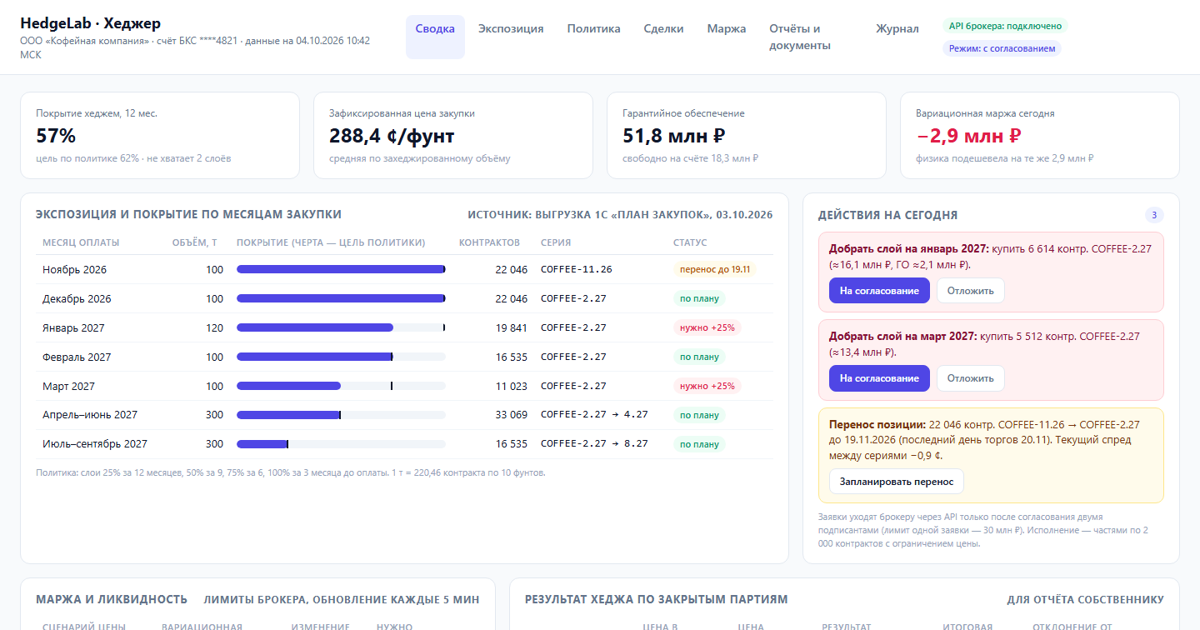Click Январь 2027 «нужно +25%» status
Viewport: 1200px width, 630px height.
(707, 328)
